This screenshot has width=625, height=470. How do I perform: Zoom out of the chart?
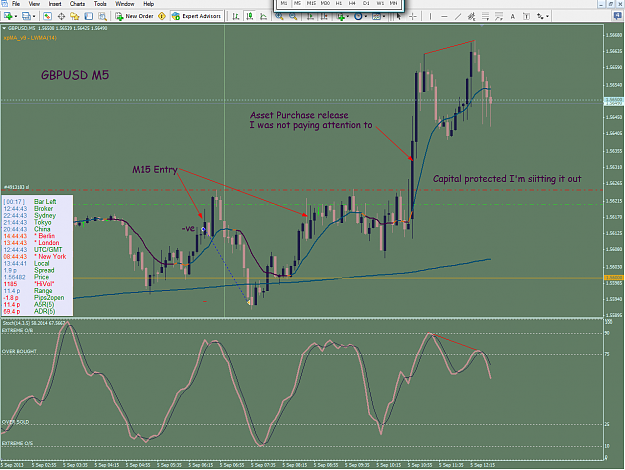[293, 16]
